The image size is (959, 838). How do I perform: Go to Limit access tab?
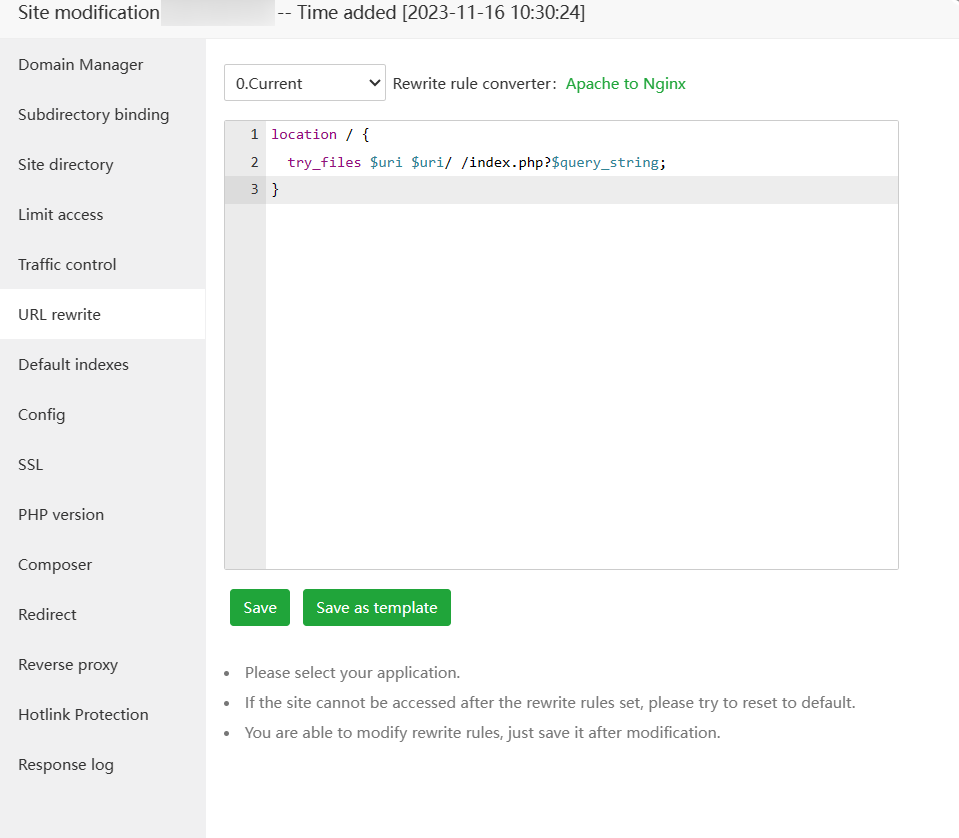pos(60,215)
